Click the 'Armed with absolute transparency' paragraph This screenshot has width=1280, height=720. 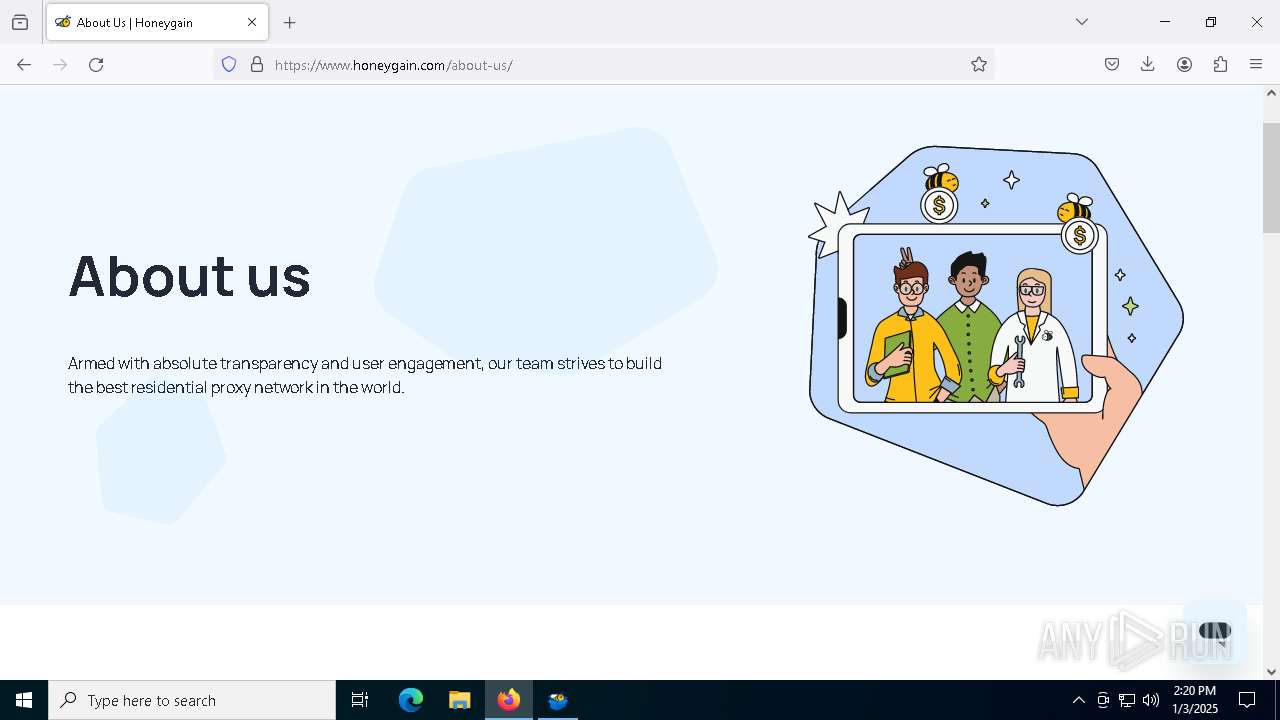[x=365, y=375]
